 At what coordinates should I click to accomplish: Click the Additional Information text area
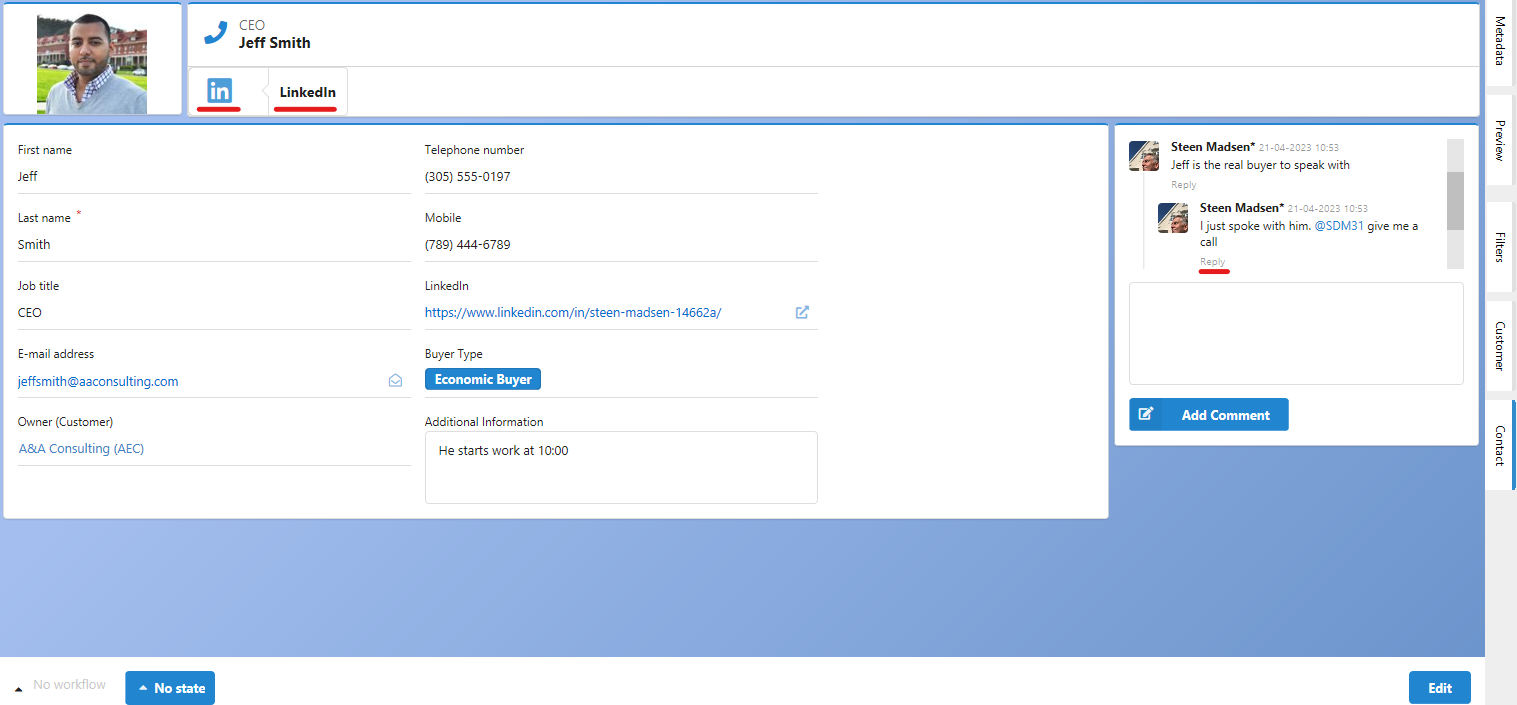point(621,467)
